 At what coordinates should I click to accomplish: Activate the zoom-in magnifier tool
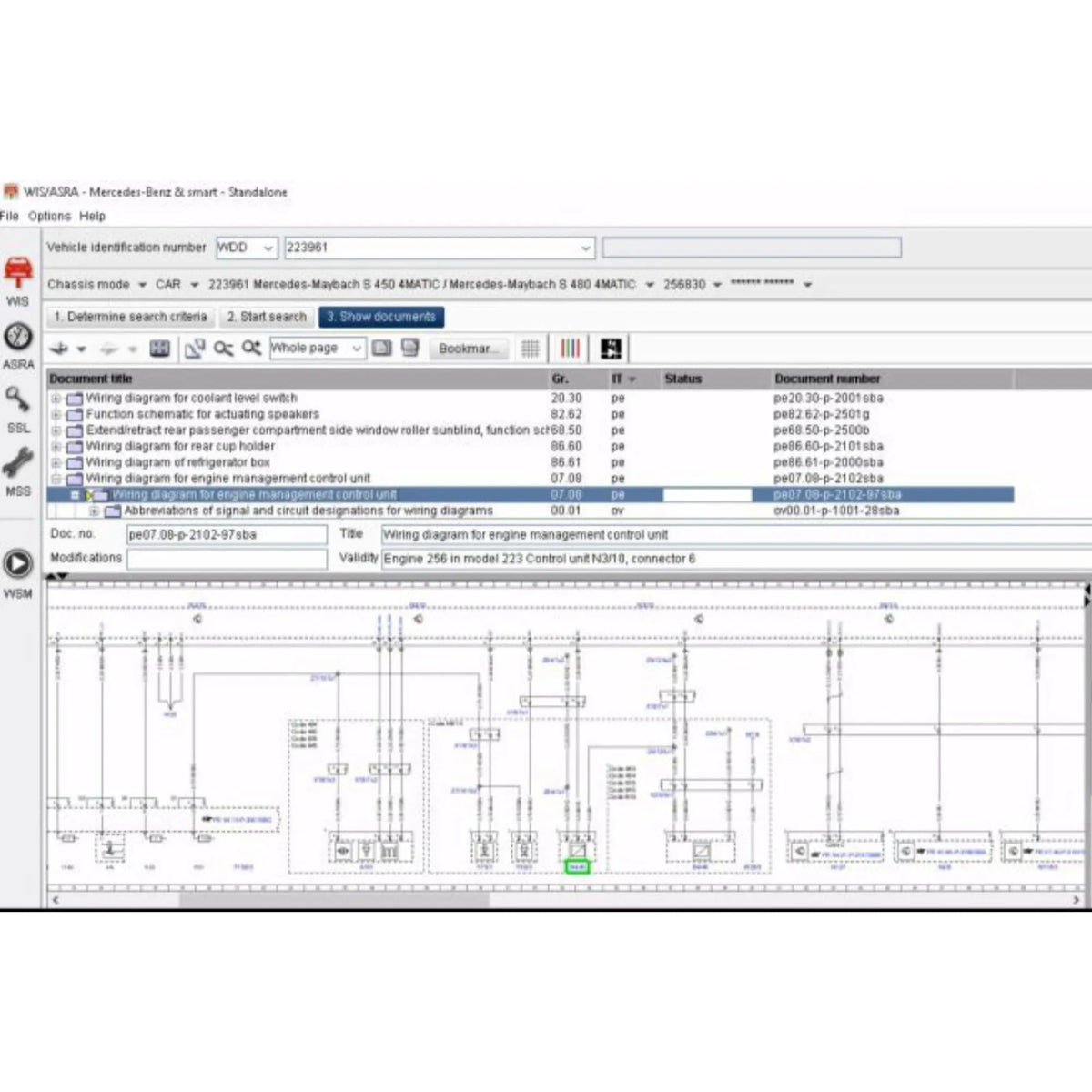coord(252,348)
